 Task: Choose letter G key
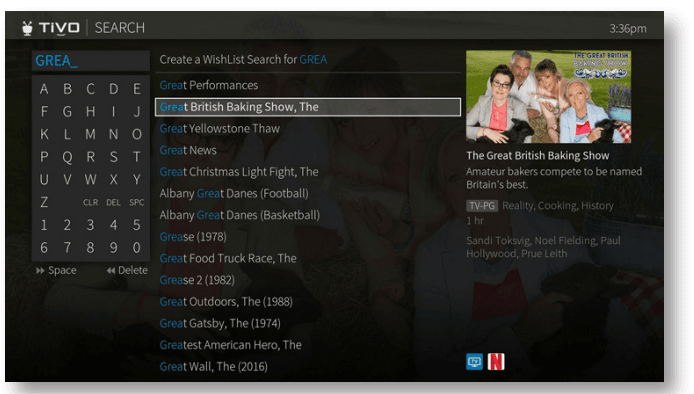(x=67, y=112)
